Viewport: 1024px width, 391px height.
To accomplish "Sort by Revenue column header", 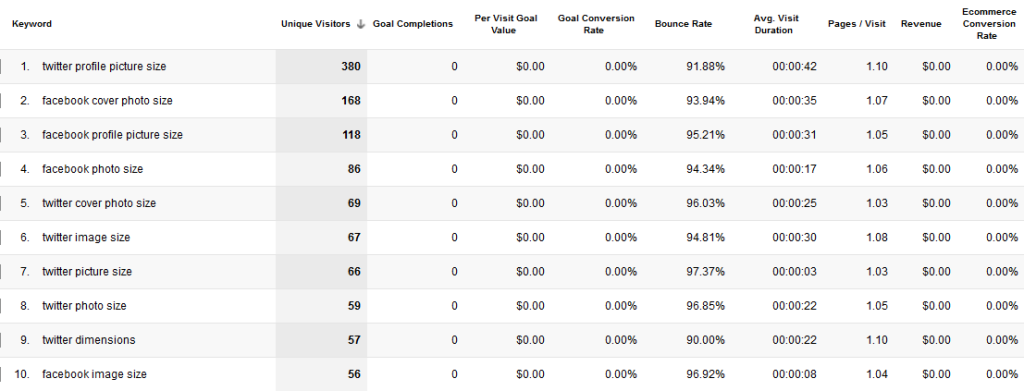I will (921, 24).
